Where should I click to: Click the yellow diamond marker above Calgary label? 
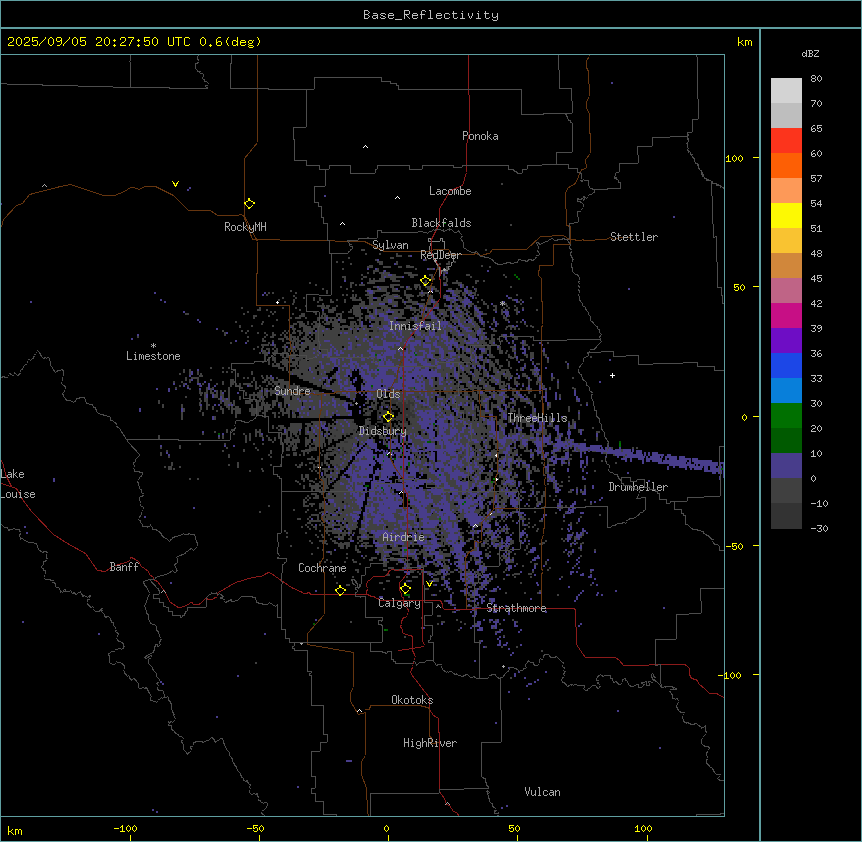pyautogui.click(x=405, y=589)
